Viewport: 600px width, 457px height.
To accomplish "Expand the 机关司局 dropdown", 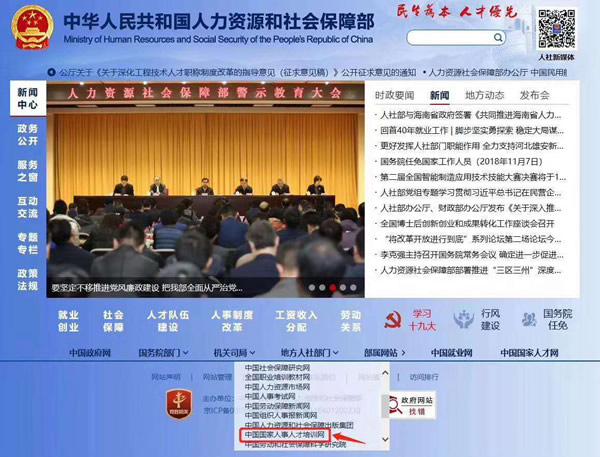I will 234,353.
